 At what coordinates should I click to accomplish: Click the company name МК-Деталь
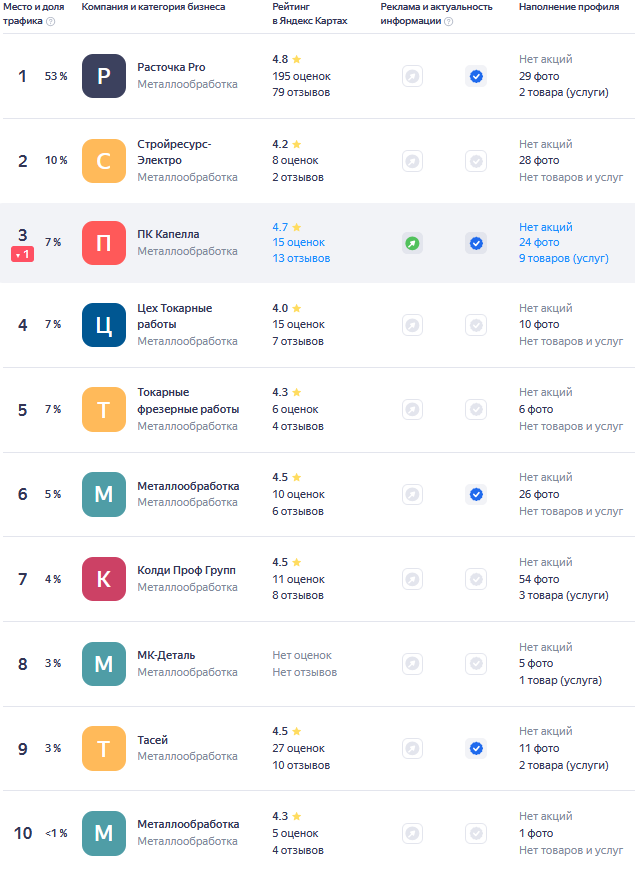pyautogui.click(x=166, y=655)
